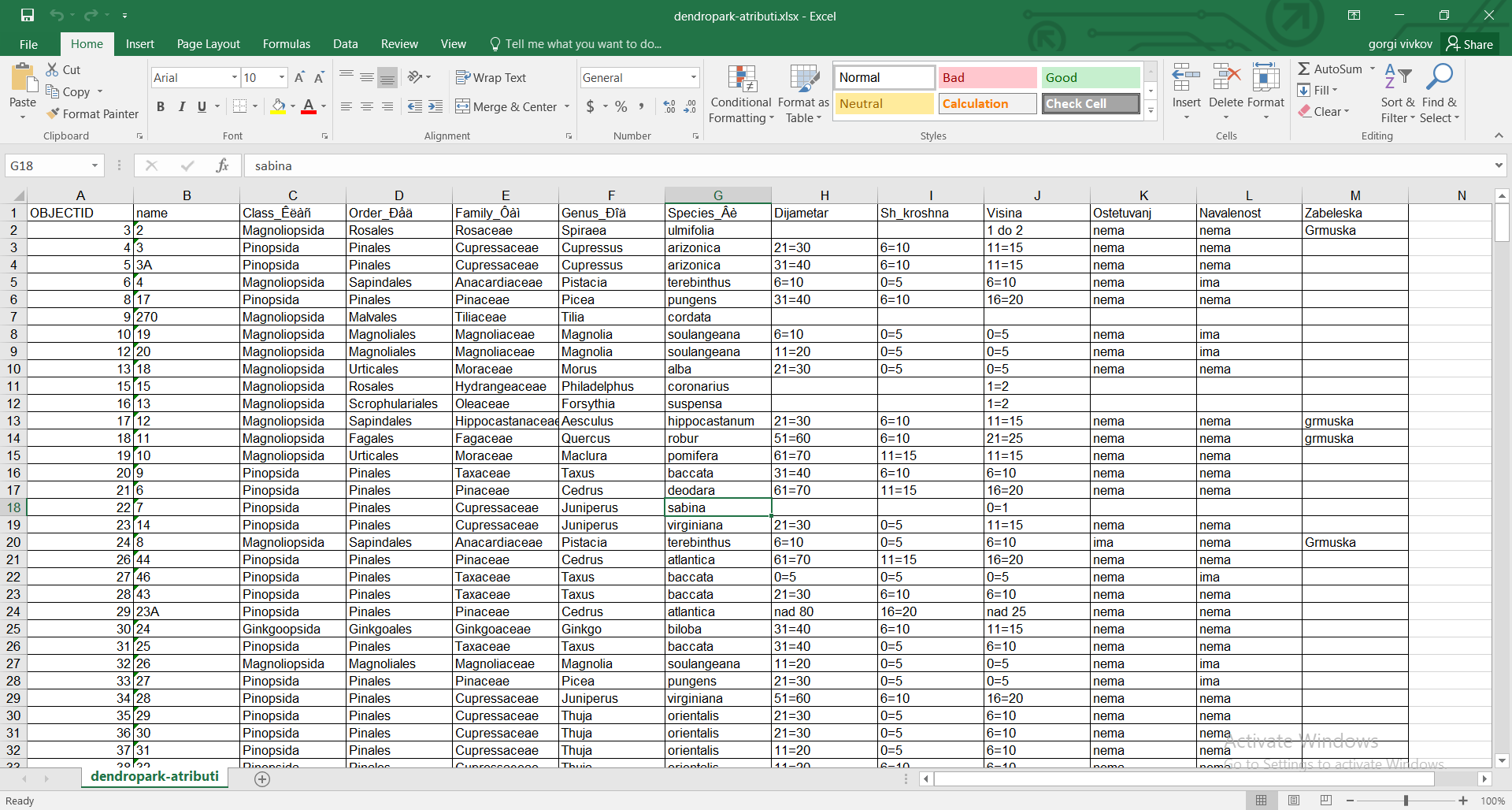The image size is (1512, 810).
Task: Switch to the Data tab
Action: (345, 44)
